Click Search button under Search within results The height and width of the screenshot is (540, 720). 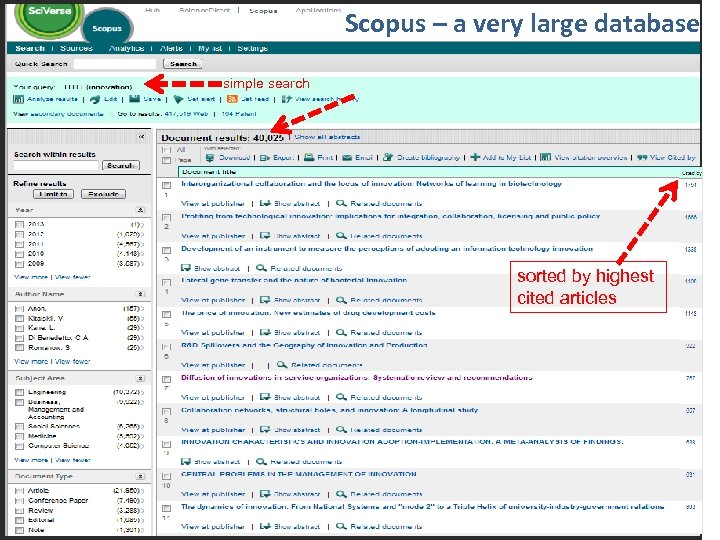pos(121,165)
